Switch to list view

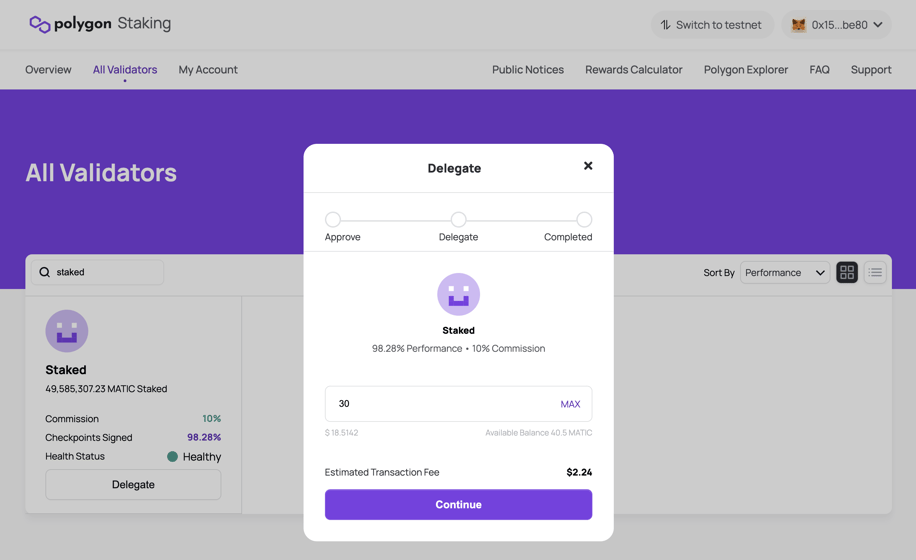875,273
